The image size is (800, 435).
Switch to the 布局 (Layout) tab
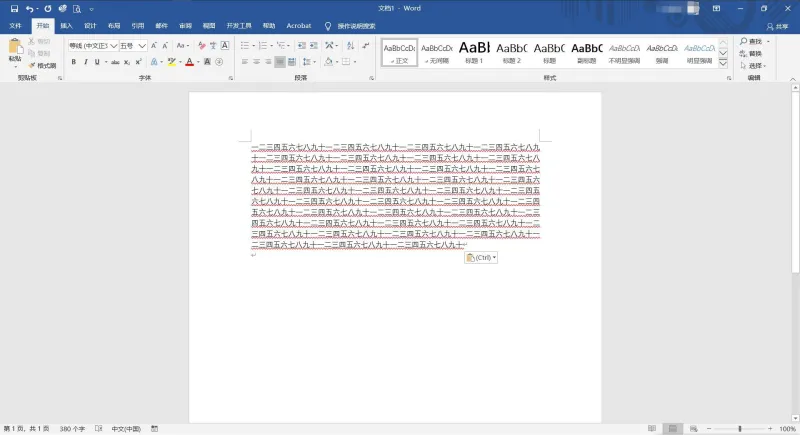[114, 26]
